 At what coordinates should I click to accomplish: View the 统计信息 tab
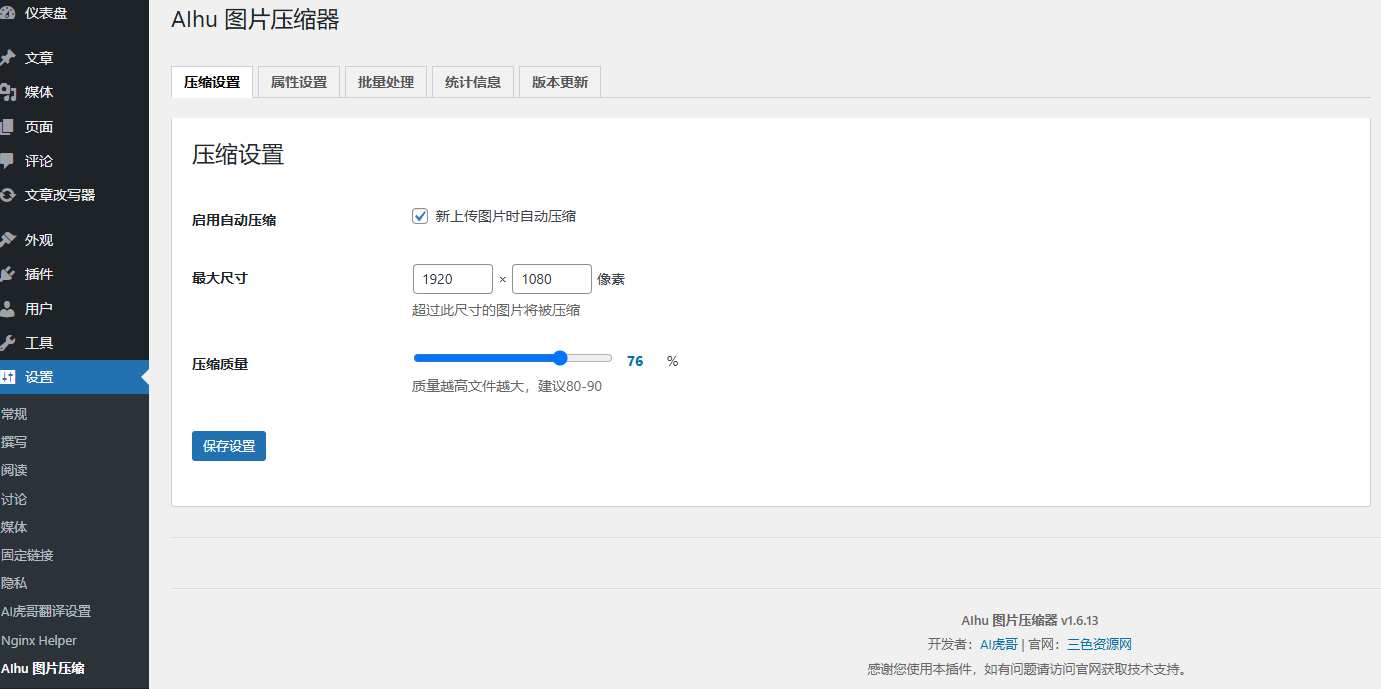pyautogui.click(x=472, y=81)
